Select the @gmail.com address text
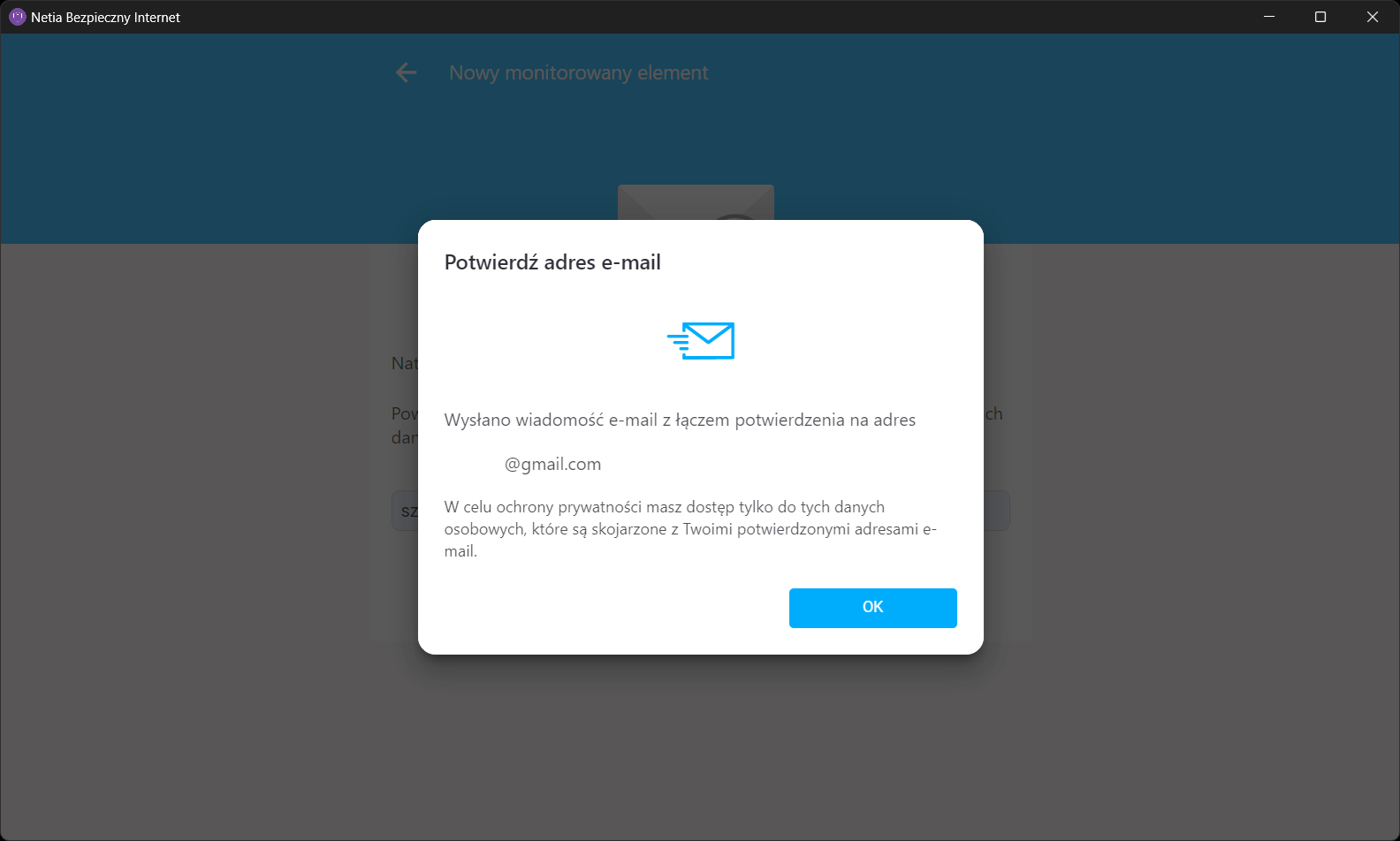 tap(552, 465)
